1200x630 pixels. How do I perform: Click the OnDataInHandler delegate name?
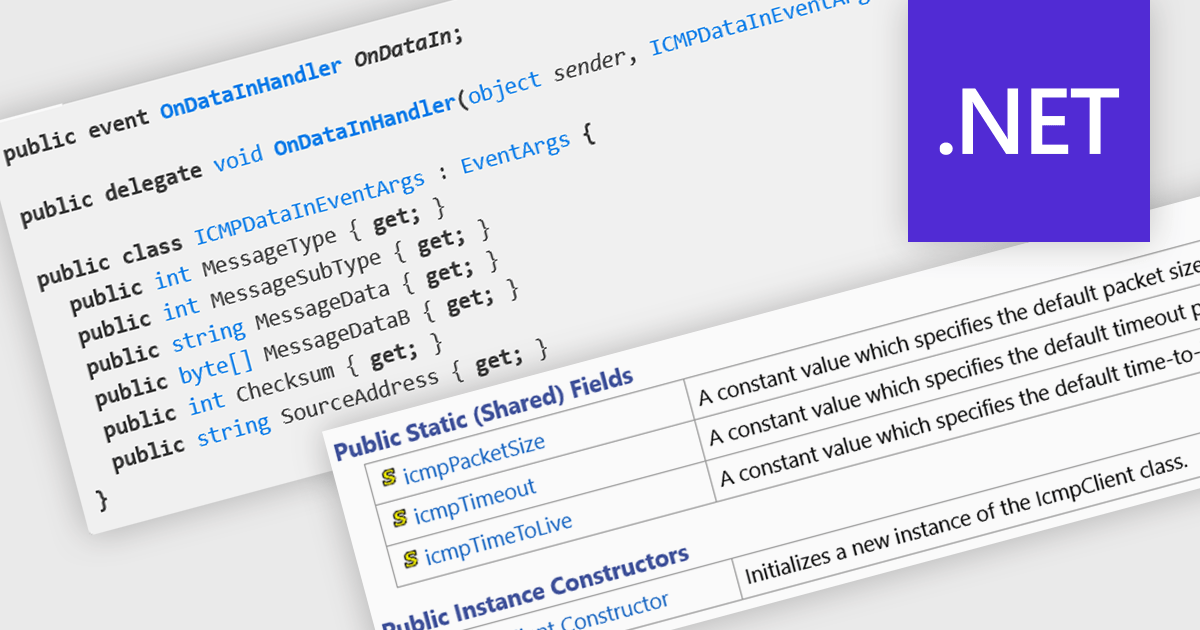click(x=364, y=129)
